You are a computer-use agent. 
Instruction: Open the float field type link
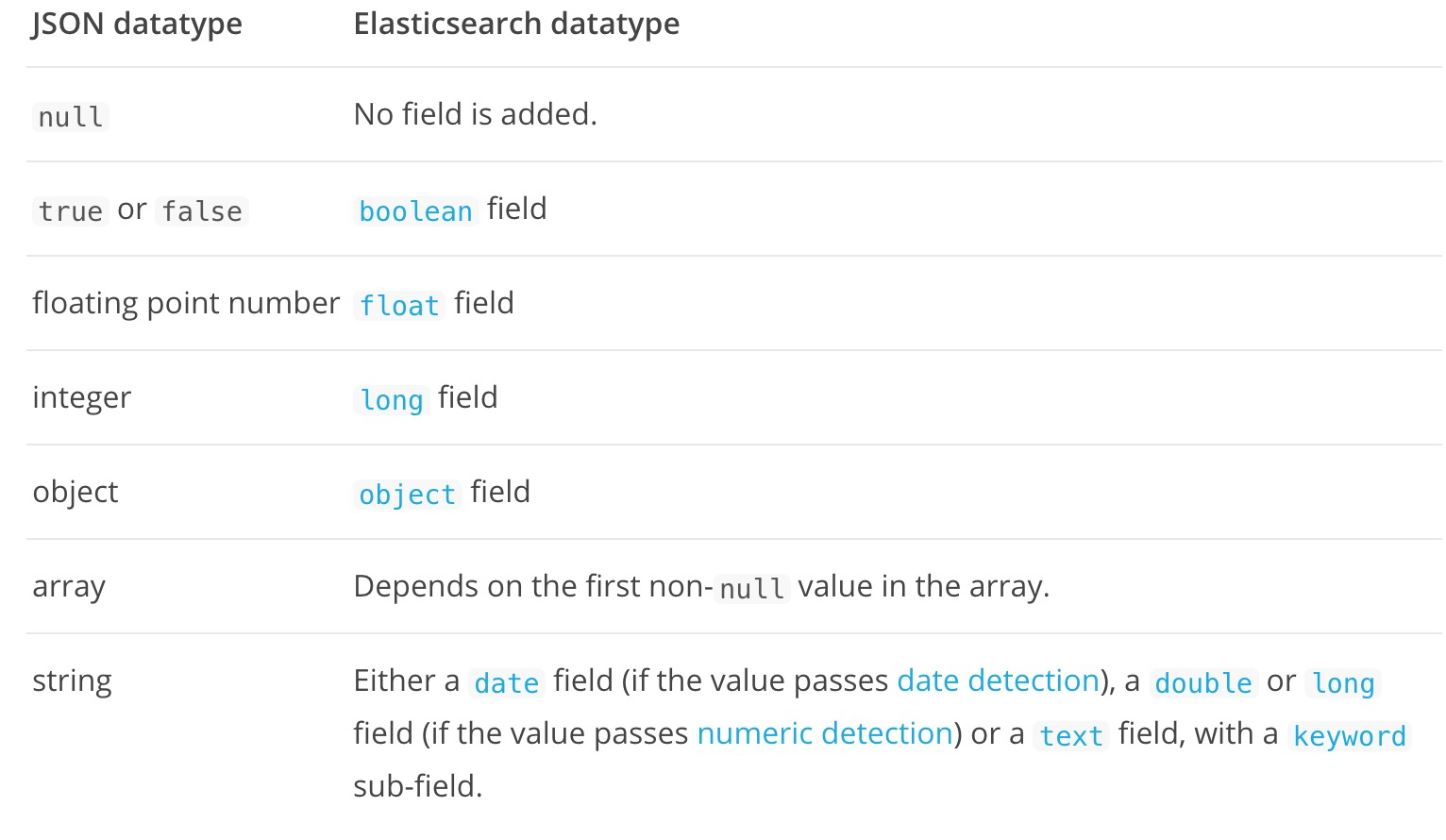coord(399,306)
